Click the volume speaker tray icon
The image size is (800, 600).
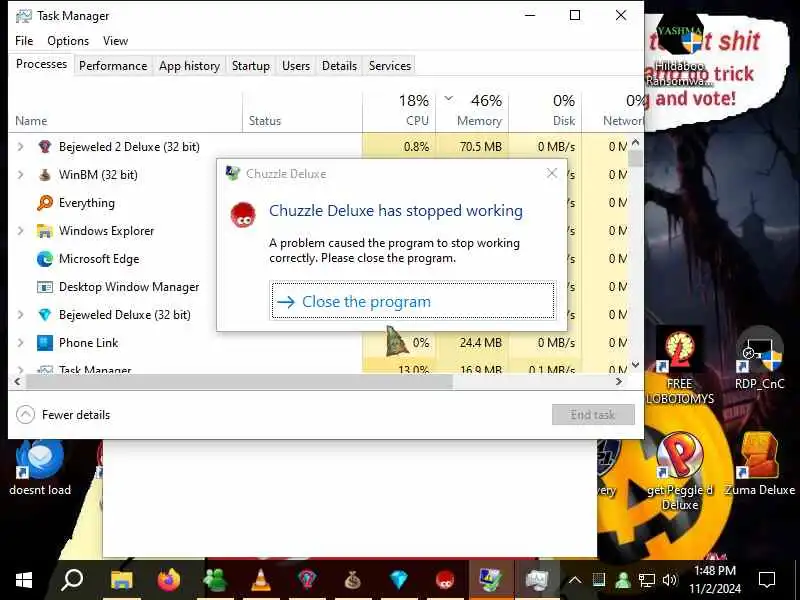669,580
